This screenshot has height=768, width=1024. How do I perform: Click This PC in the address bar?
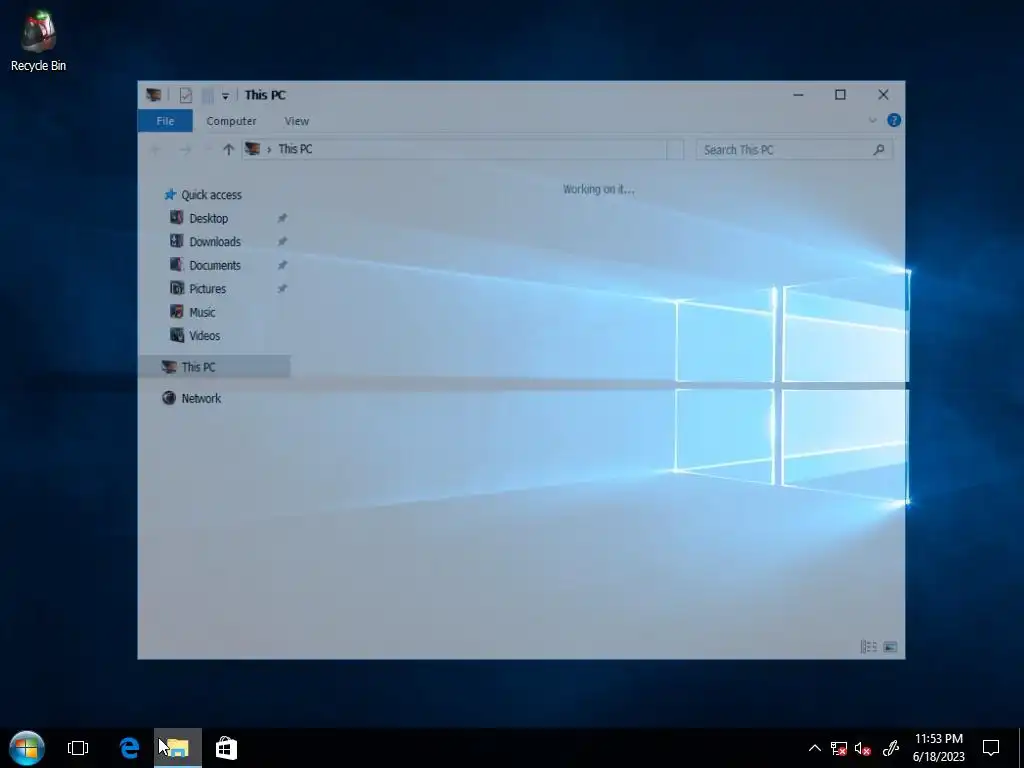(x=295, y=149)
